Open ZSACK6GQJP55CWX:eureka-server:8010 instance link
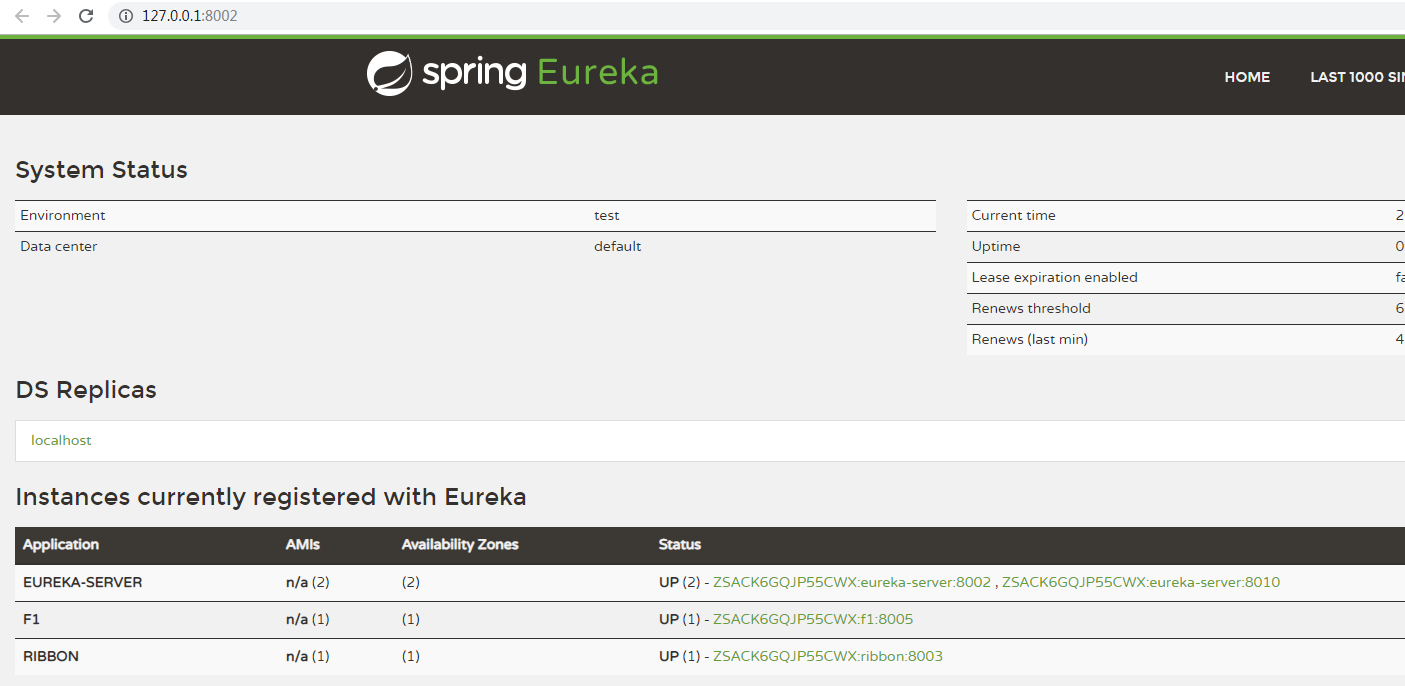Screen dimensions: 1405x686 click(x=1141, y=582)
